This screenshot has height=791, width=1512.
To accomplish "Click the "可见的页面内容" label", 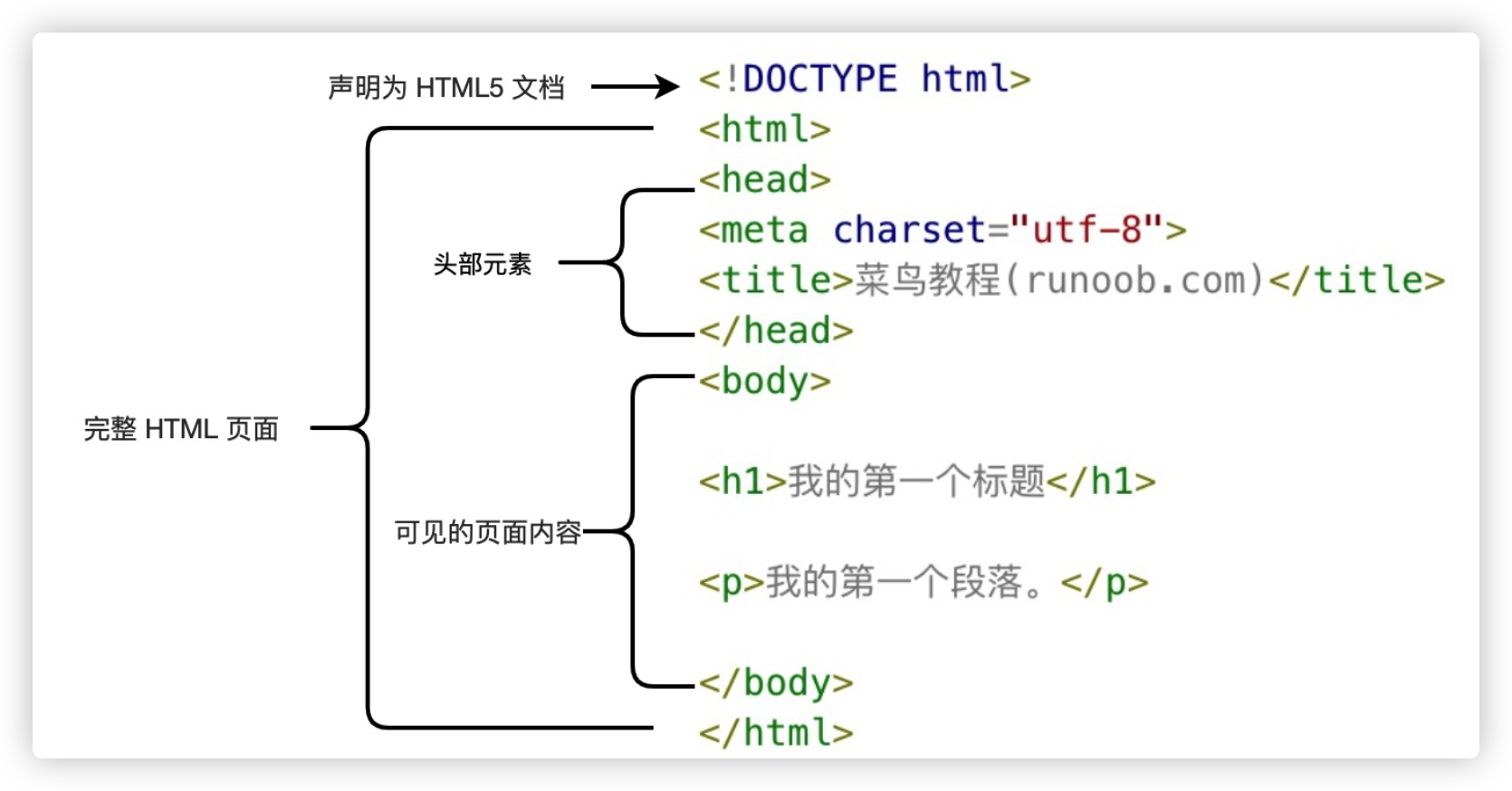I will pyautogui.click(x=487, y=532).
